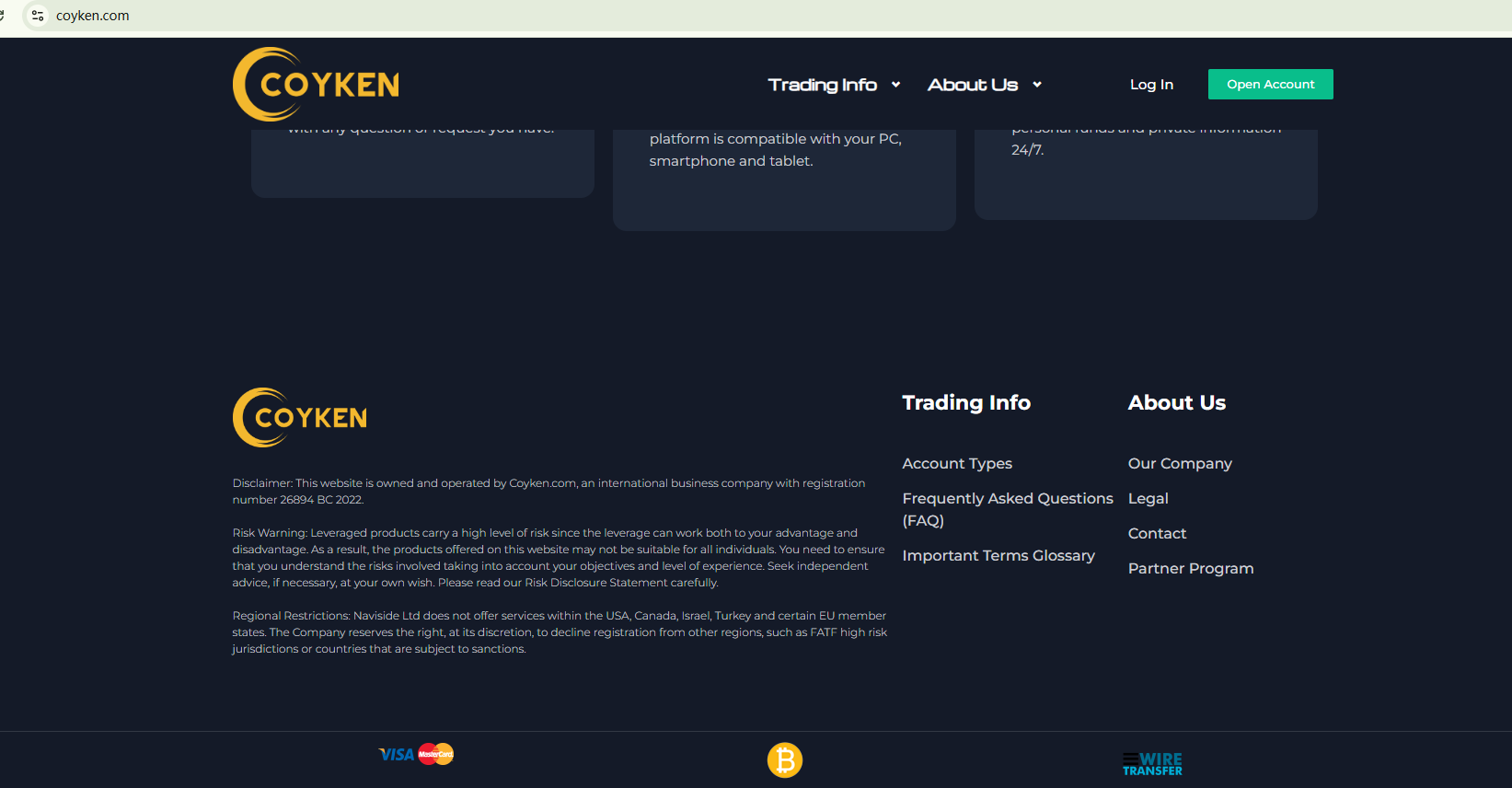Open the Important Terms Glossary link
The width and height of the screenshot is (1512, 788).
click(998, 556)
